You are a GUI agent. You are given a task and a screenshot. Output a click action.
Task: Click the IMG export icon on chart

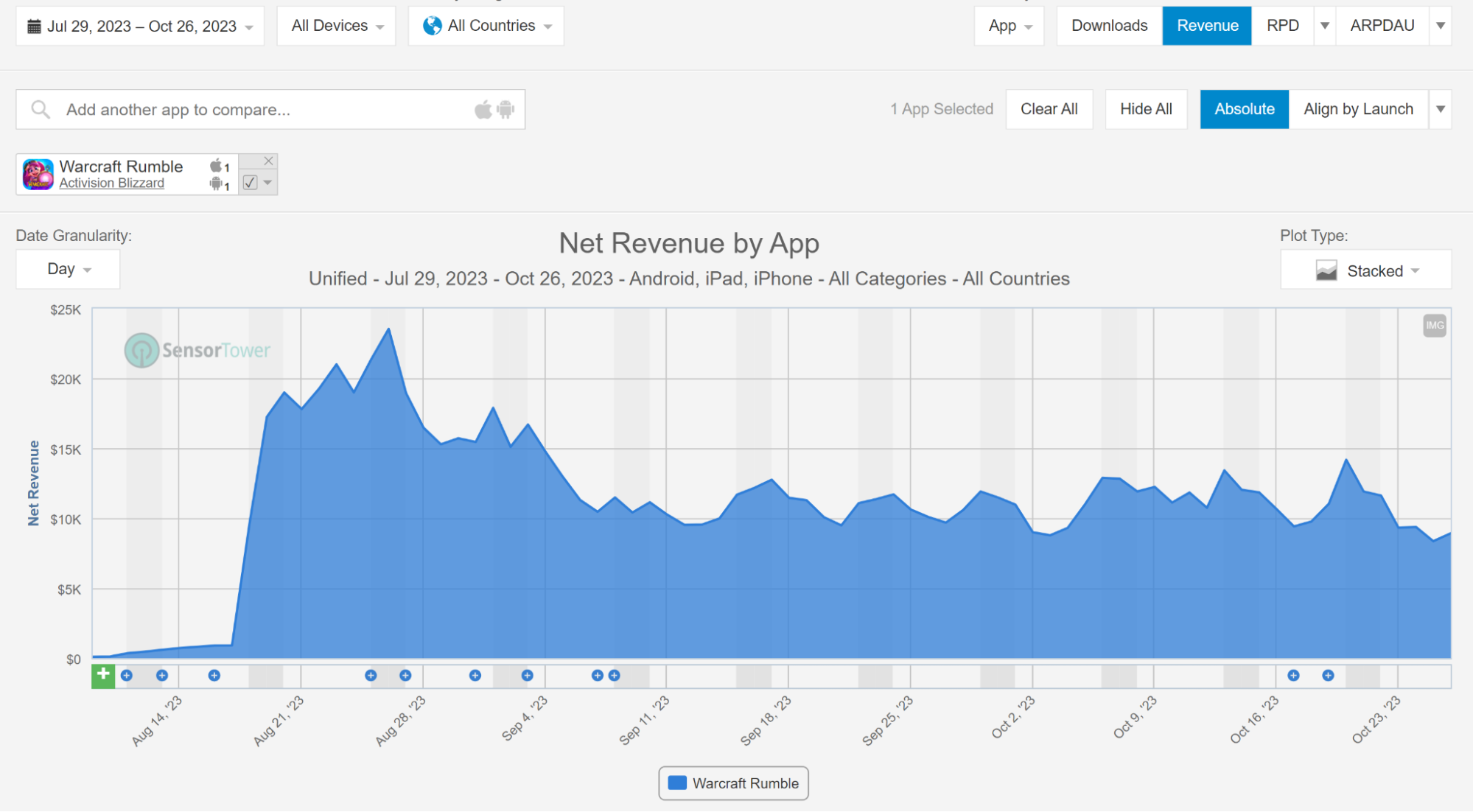click(x=1434, y=326)
